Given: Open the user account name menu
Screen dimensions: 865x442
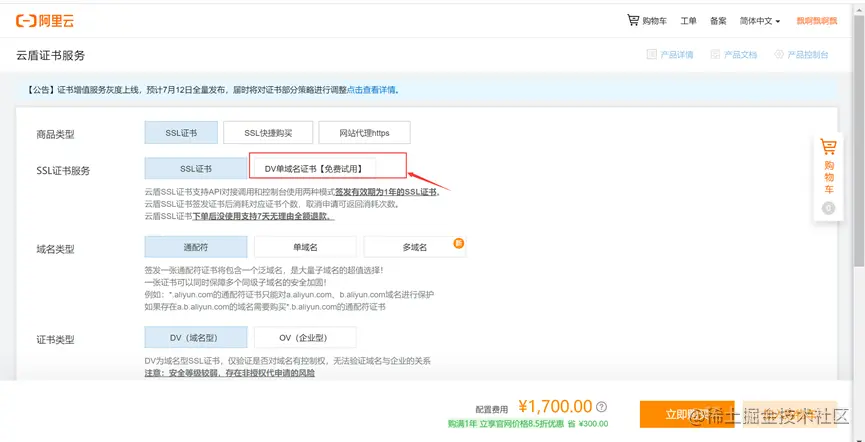Looking at the screenshot, I should click(816, 21).
